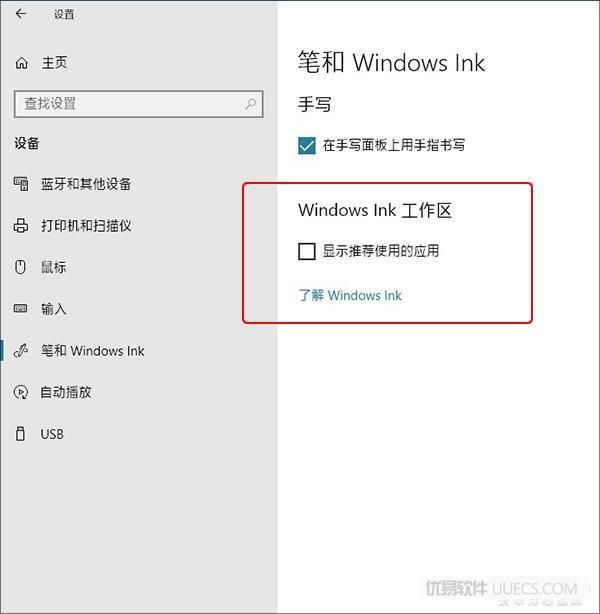The height and width of the screenshot is (614, 600).
Task: Open the 蓝牙和其他设备 section
Action: pyautogui.click(x=86, y=184)
